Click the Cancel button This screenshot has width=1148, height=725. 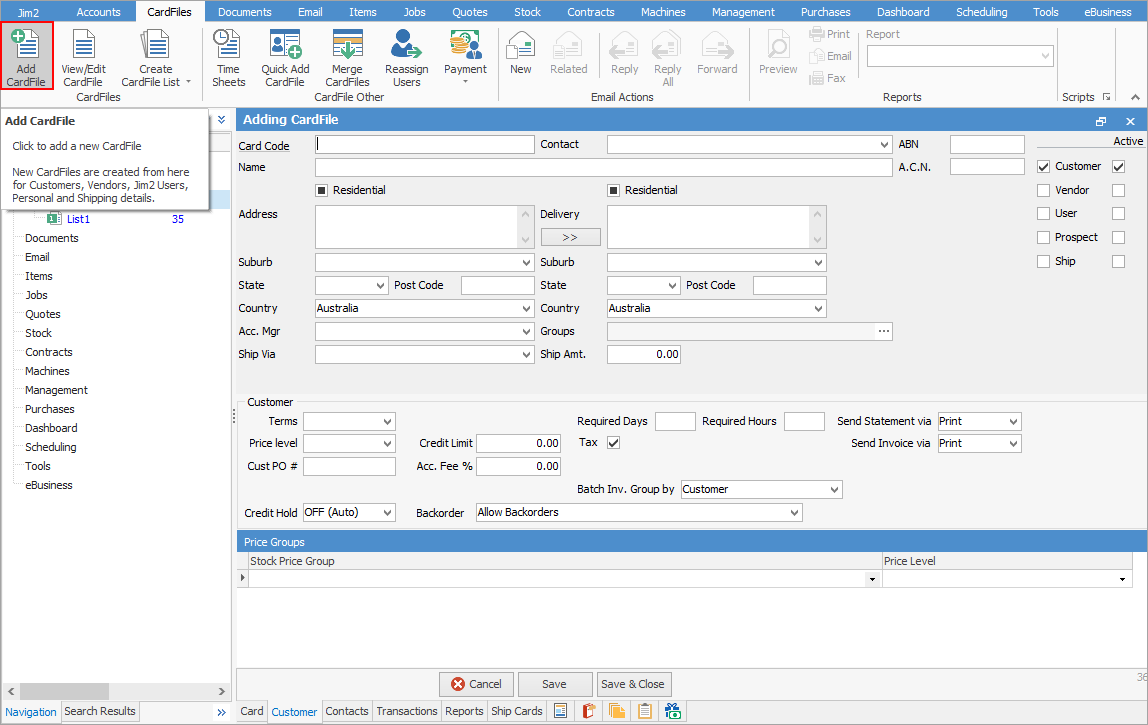476,684
